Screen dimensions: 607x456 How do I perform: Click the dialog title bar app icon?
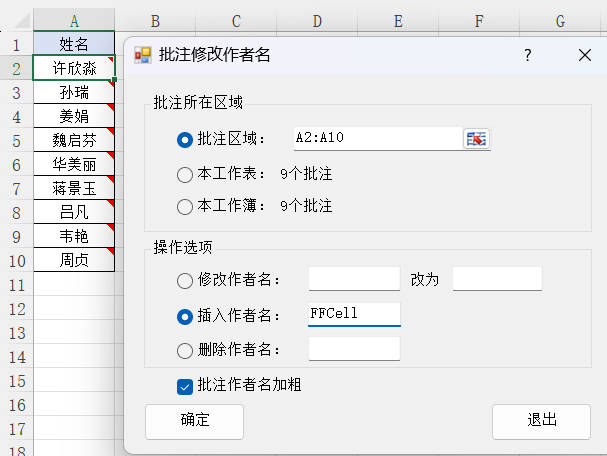(x=143, y=56)
